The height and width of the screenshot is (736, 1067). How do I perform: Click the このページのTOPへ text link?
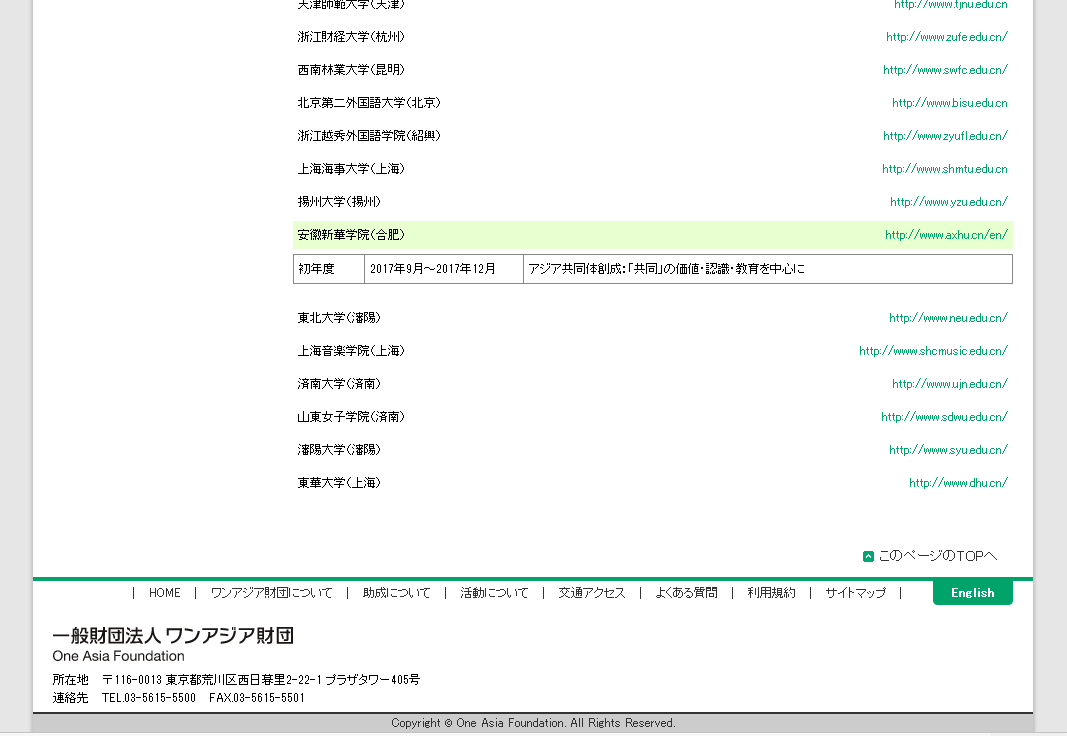(x=937, y=556)
